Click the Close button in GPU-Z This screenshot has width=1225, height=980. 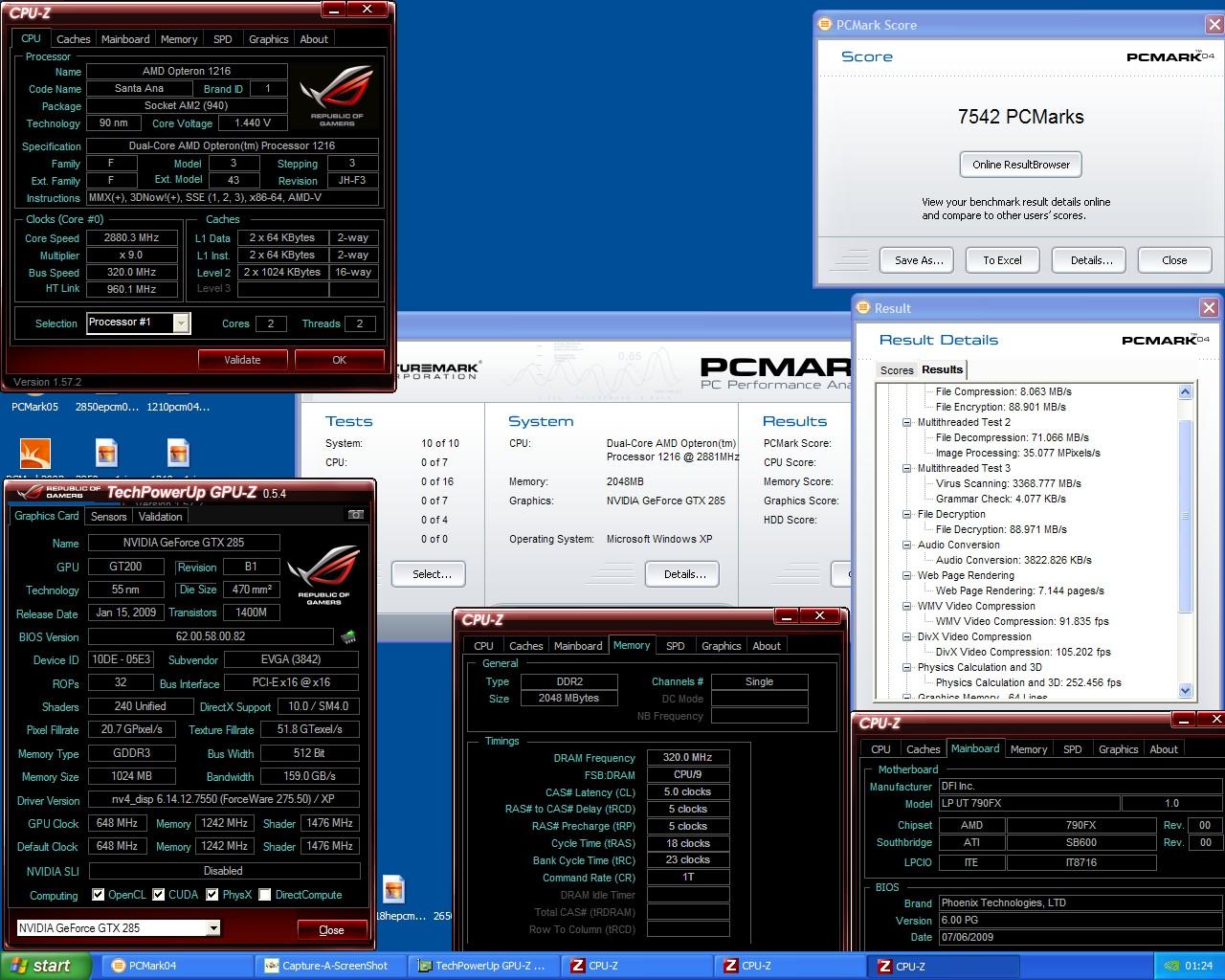point(331,929)
